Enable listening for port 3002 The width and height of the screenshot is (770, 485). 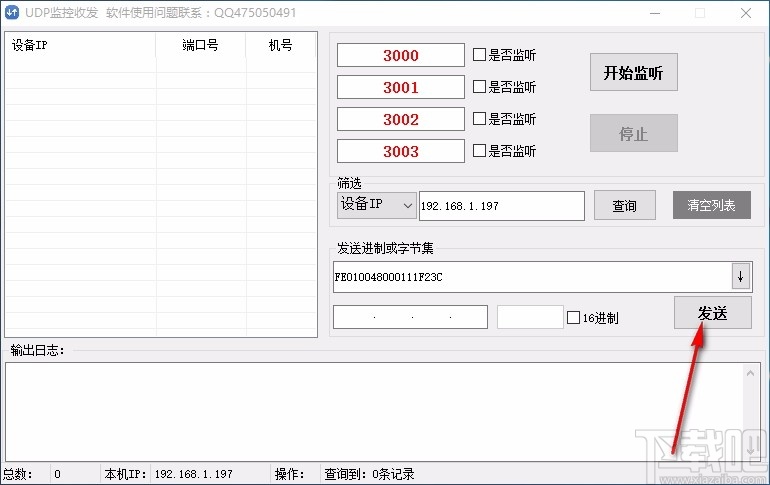[479, 119]
